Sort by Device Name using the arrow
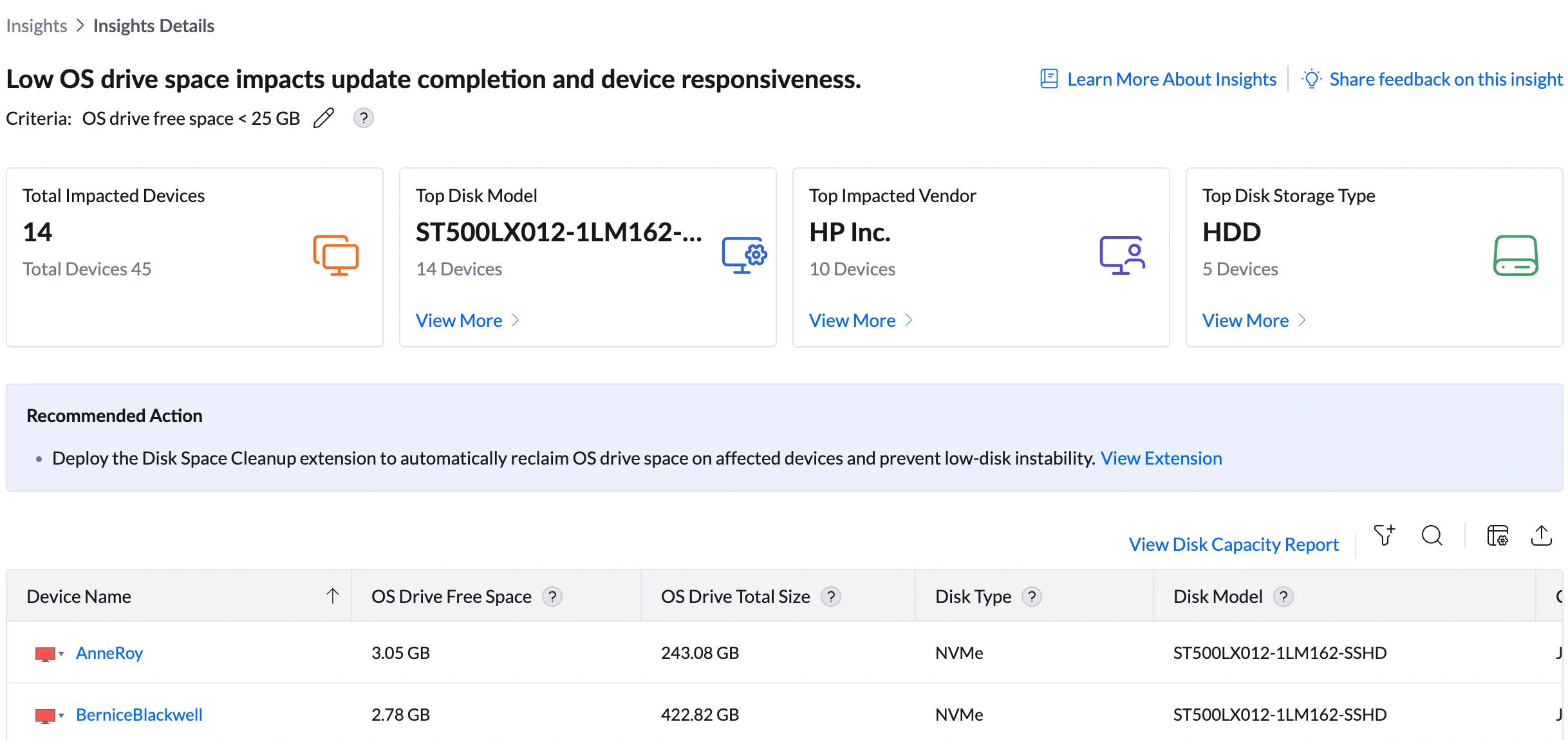1568x740 pixels. coord(333,596)
